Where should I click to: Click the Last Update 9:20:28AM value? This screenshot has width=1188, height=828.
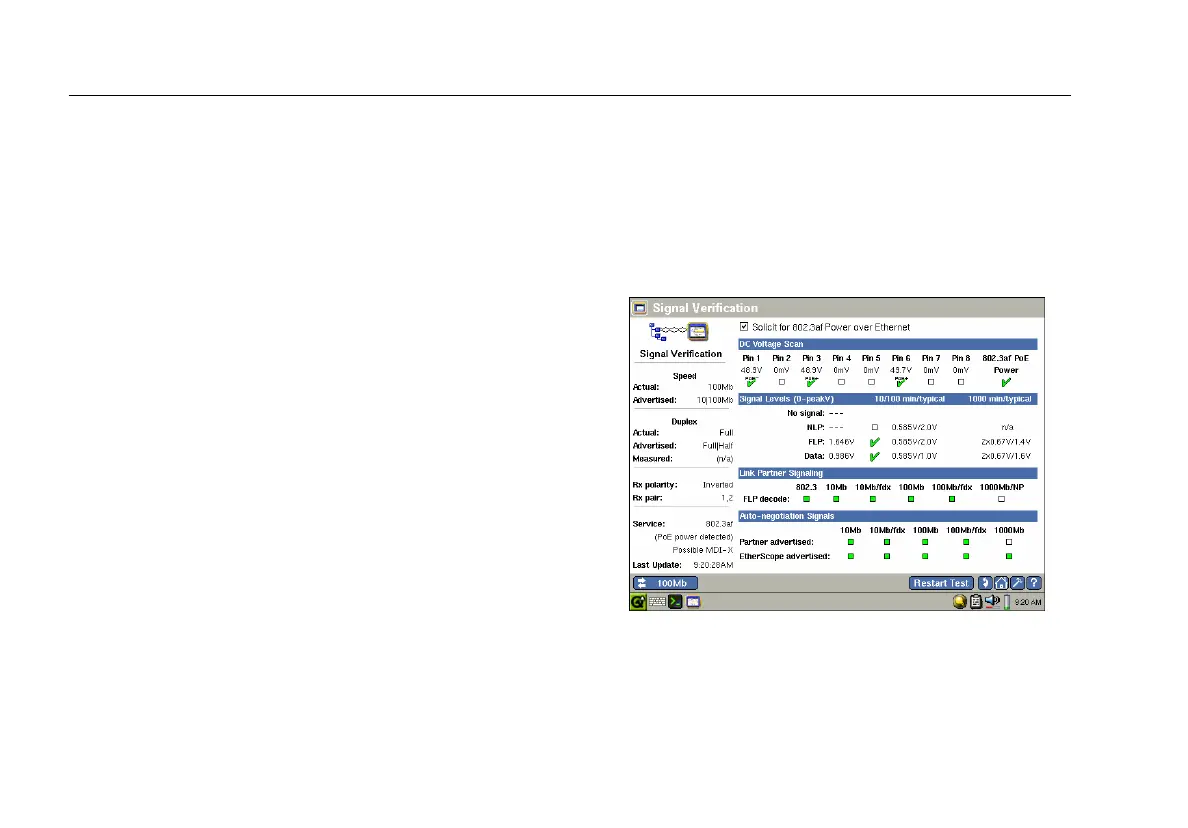[x=713, y=565]
